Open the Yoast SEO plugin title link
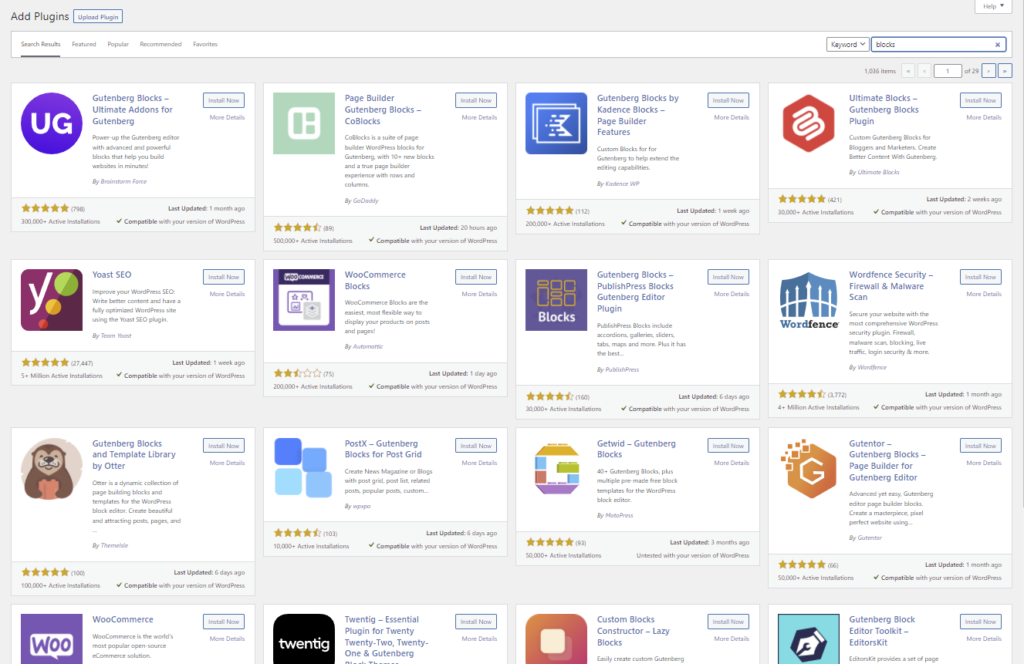 (112, 275)
